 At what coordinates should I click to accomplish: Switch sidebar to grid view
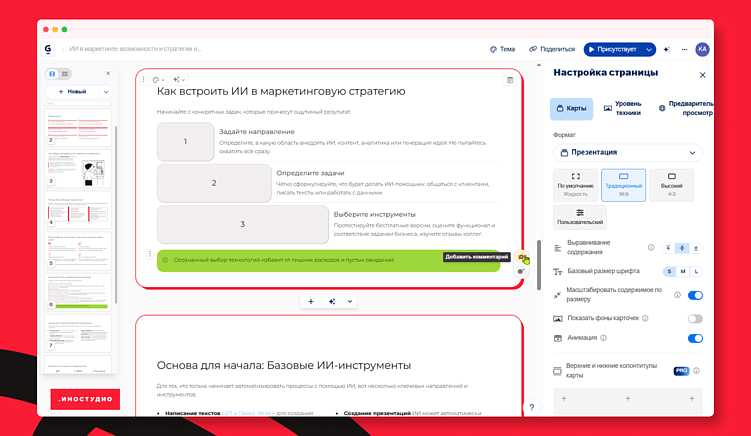coord(65,74)
